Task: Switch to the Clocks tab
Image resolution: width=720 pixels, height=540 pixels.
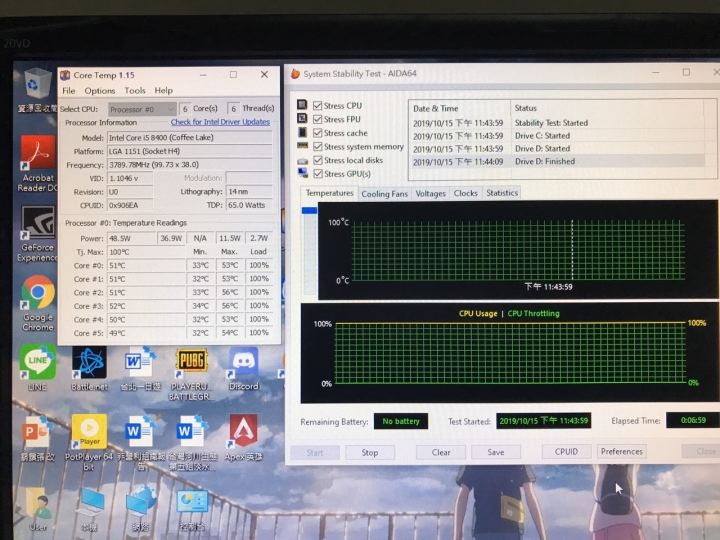Action: point(465,193)
